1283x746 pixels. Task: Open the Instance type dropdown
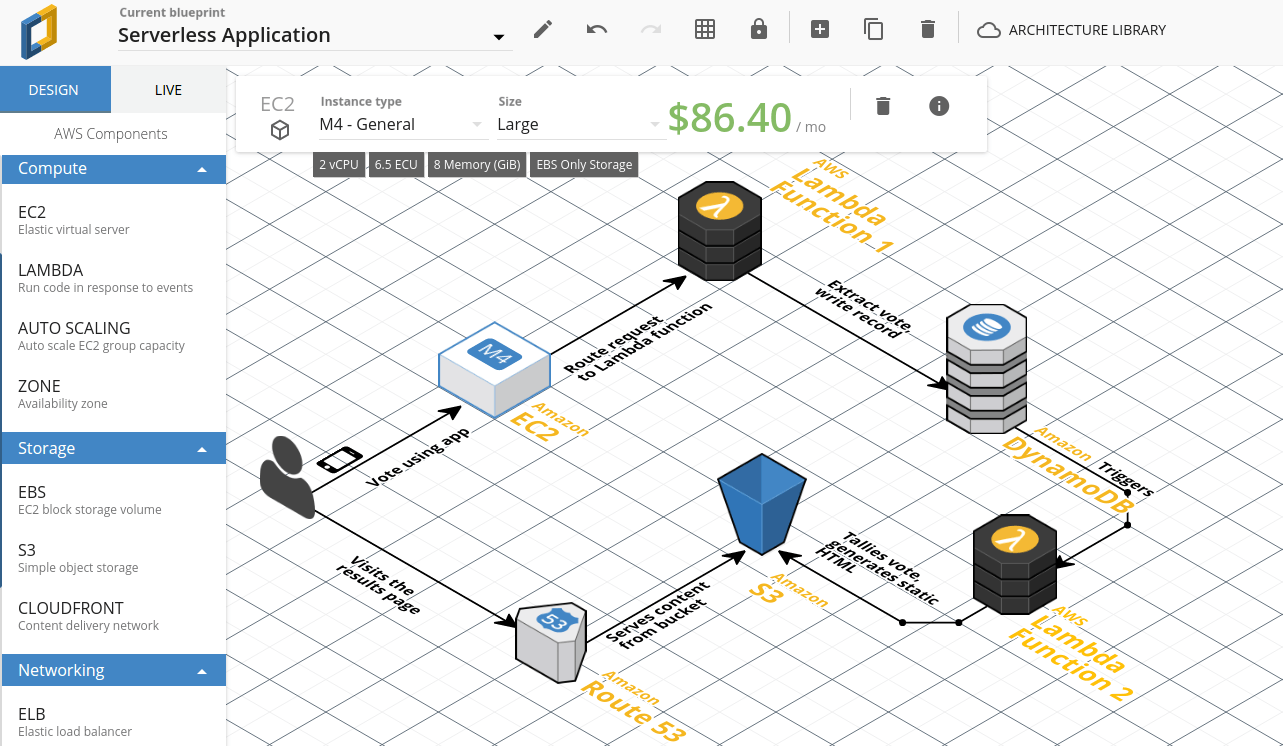pyautogui.click(x=397, y=124)
